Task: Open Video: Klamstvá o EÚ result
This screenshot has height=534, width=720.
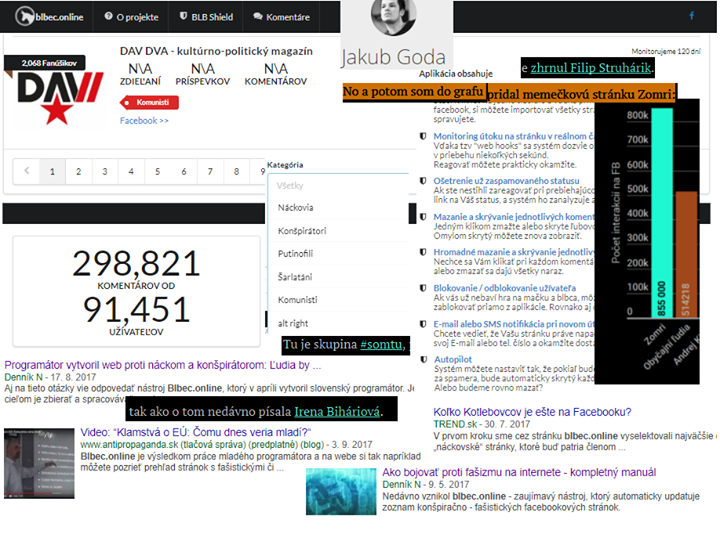Action: [x=196, y=432]
